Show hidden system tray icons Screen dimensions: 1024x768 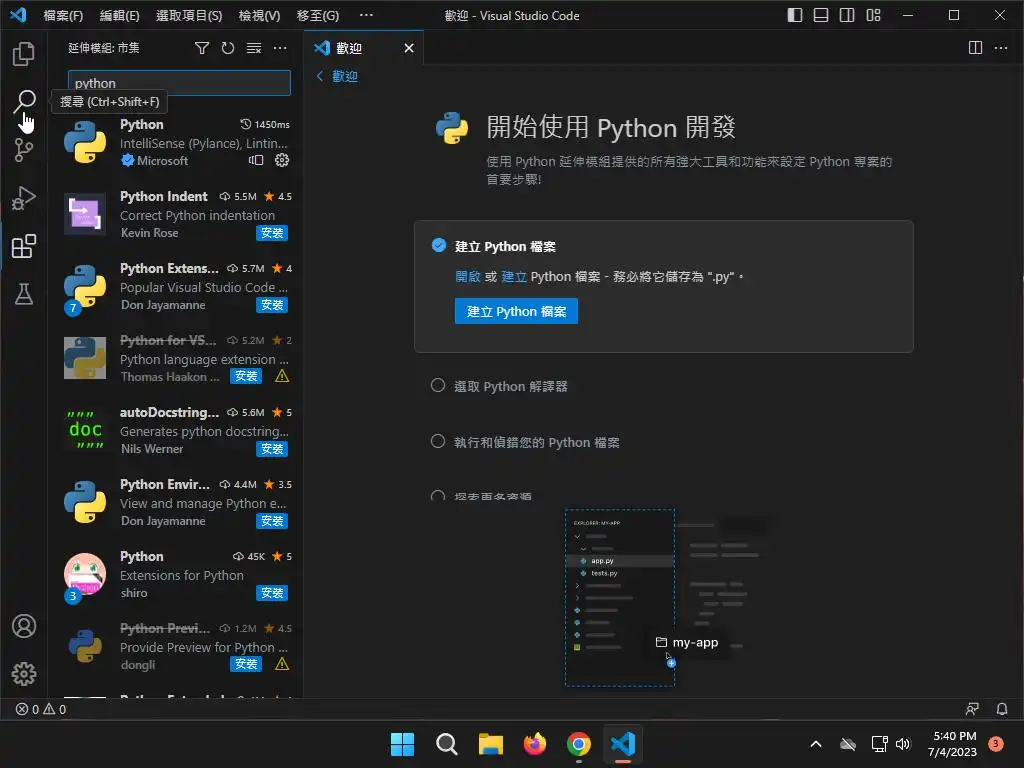coord(816,744)
